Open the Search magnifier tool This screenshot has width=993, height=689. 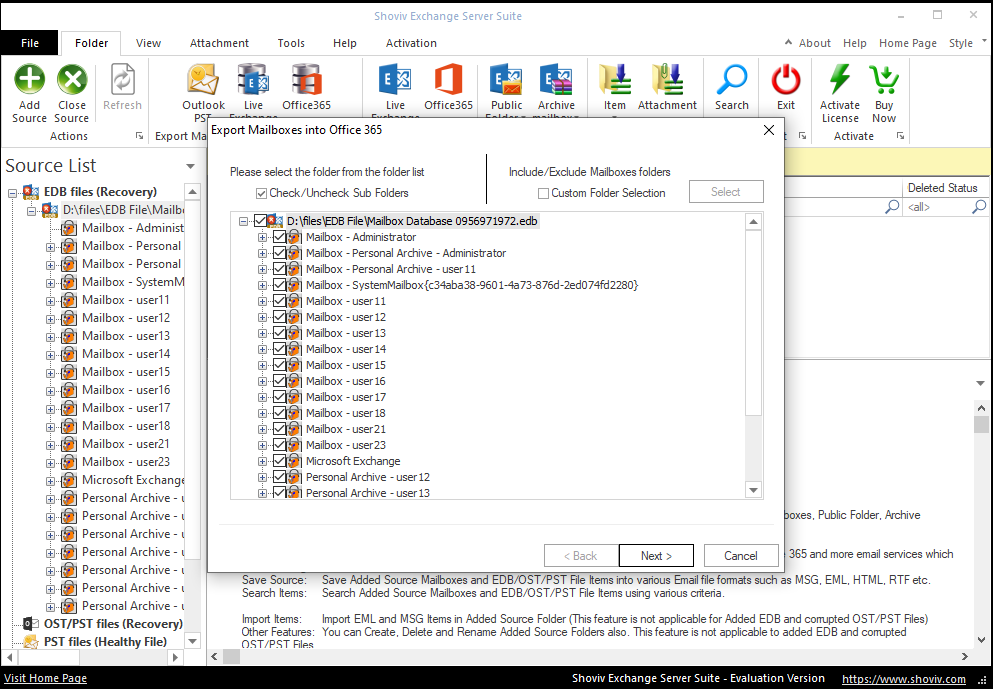click(731, 80)
